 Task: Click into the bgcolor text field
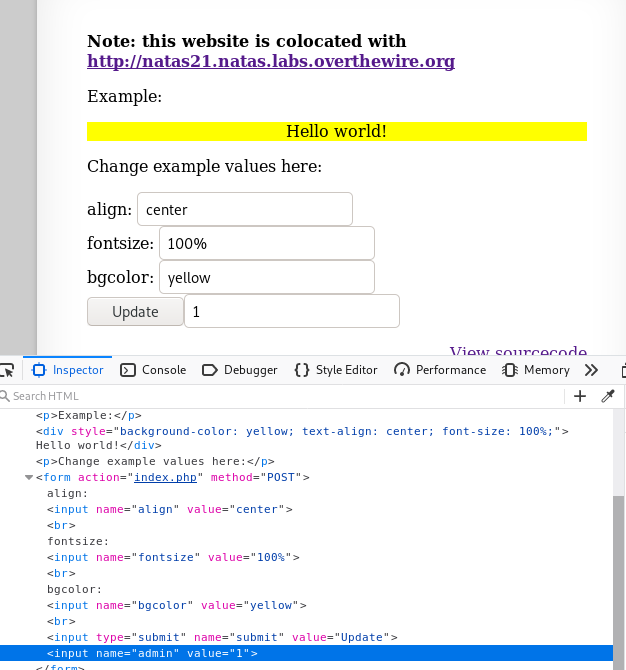coord(267,277)
